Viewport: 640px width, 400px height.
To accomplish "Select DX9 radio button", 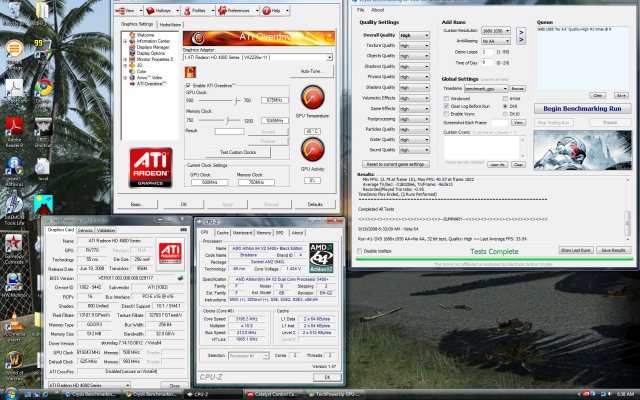I will point(505,106).
